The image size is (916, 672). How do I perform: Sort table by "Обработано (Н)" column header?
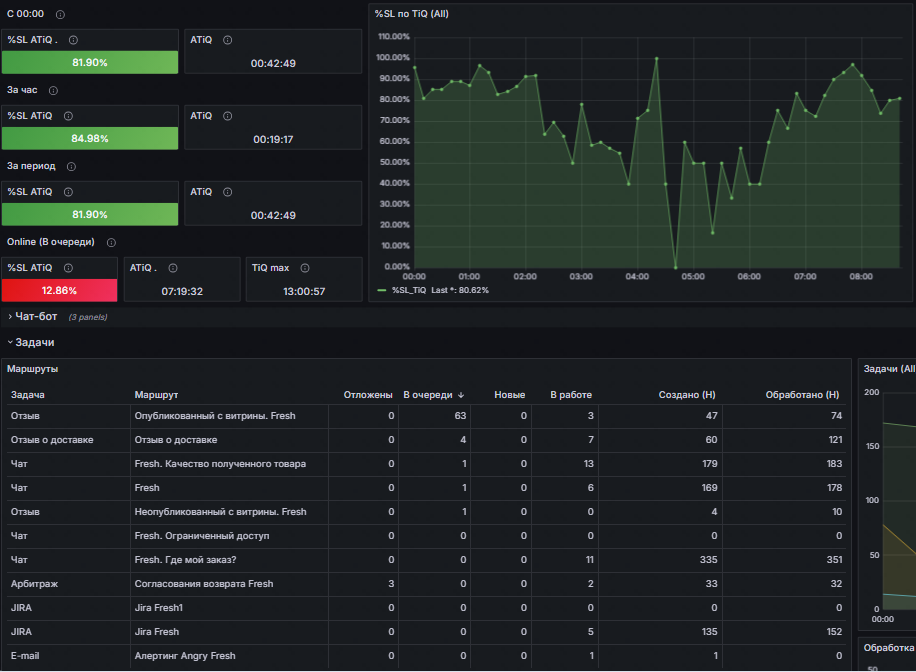click(x=802, y=395)
